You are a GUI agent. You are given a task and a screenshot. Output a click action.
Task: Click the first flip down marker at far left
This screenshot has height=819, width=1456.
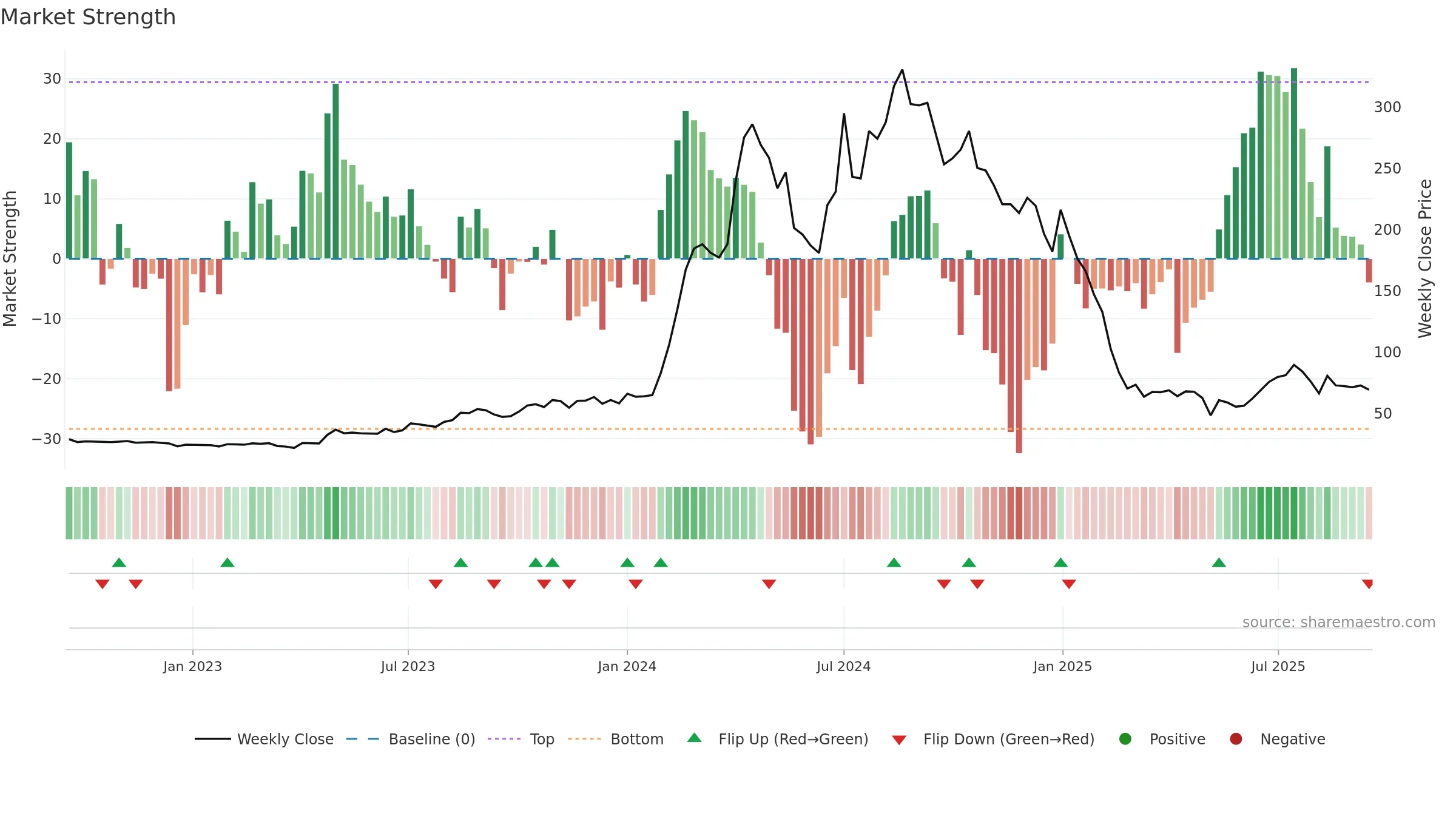point(103,584)
